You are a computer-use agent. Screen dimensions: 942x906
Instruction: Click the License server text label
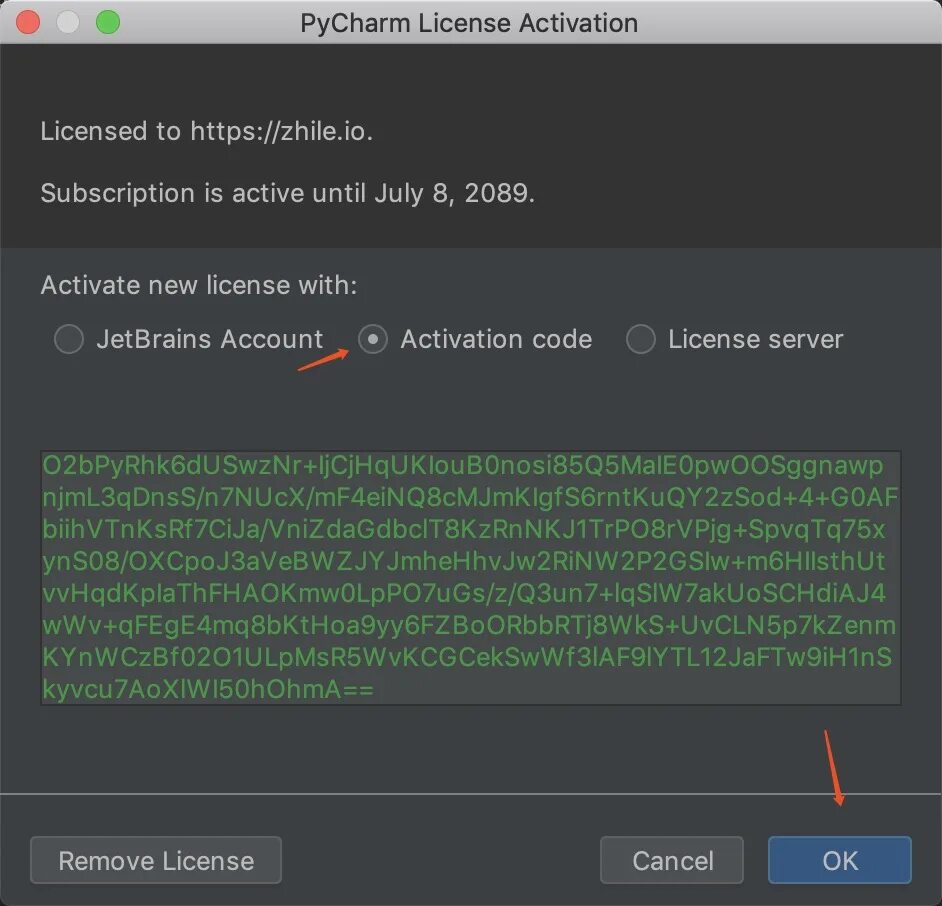[756, 339]
